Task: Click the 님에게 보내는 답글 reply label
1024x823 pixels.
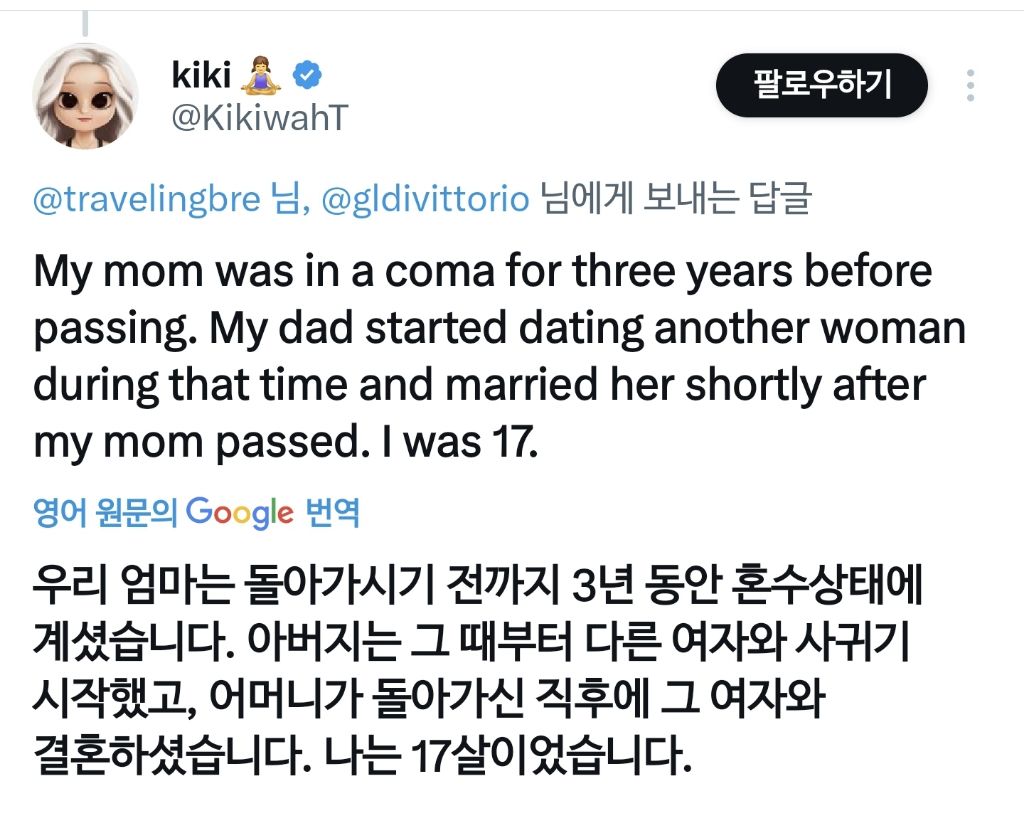Action: pyautogui.click(x=675, y=200)
